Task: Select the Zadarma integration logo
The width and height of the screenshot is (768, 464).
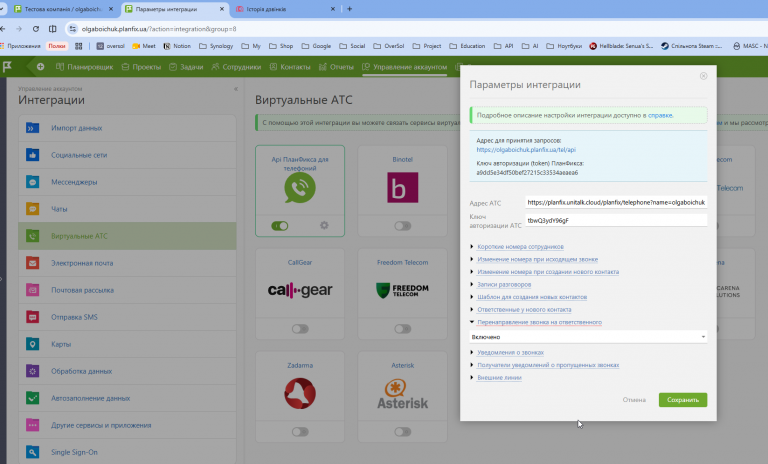Action: [x=300, y=393]
